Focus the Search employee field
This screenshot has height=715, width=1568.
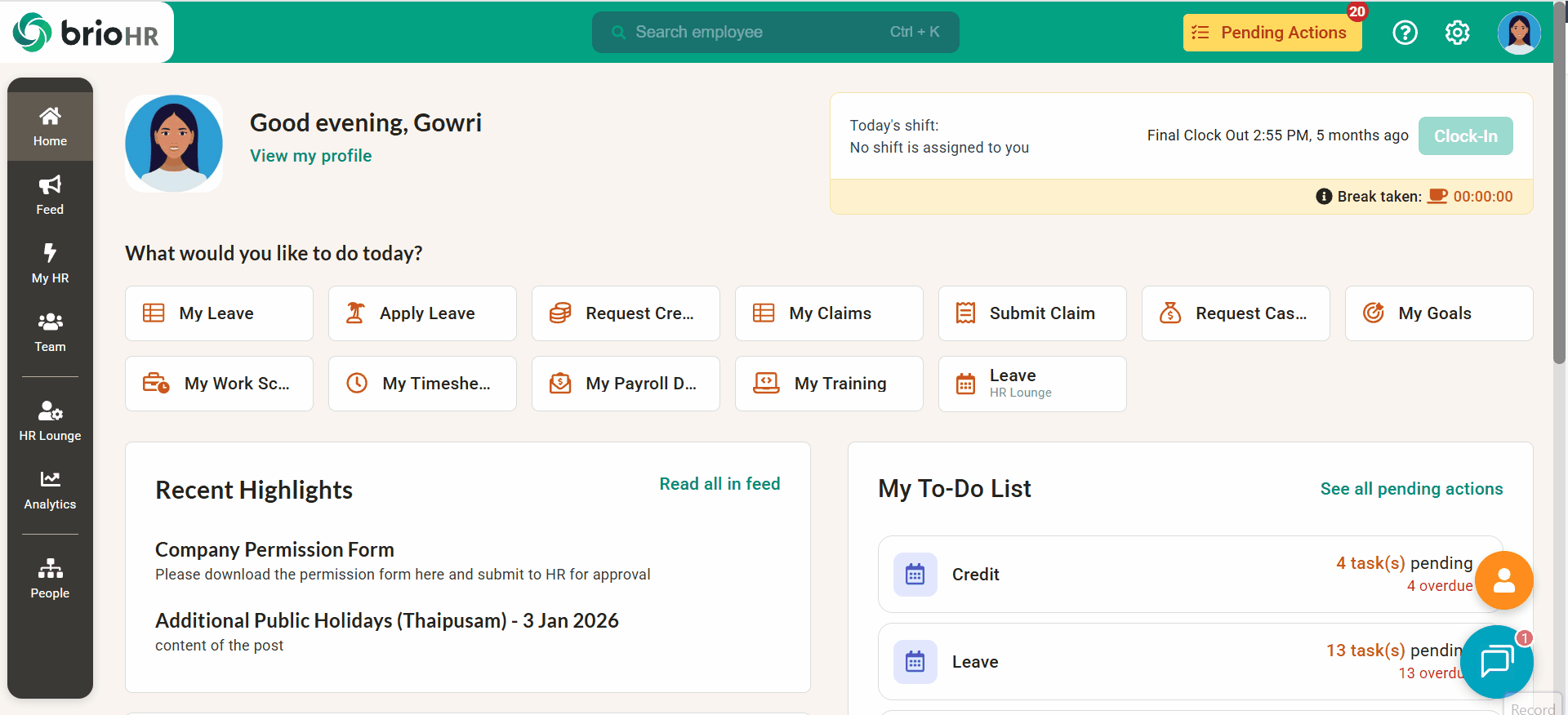click(x=776, y=33)
